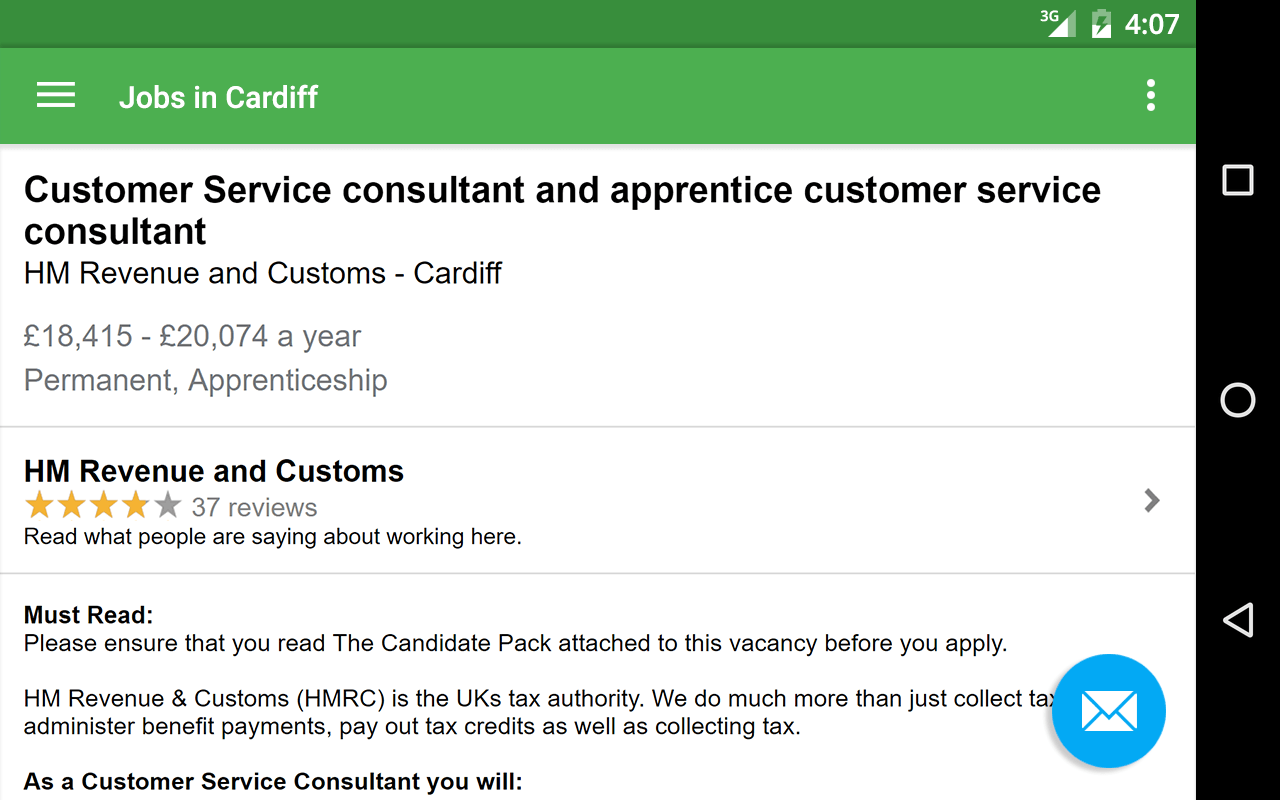Tap the £18,415 - £20,074 salary line
1280x800 pixels.
(x=192, y=336)
